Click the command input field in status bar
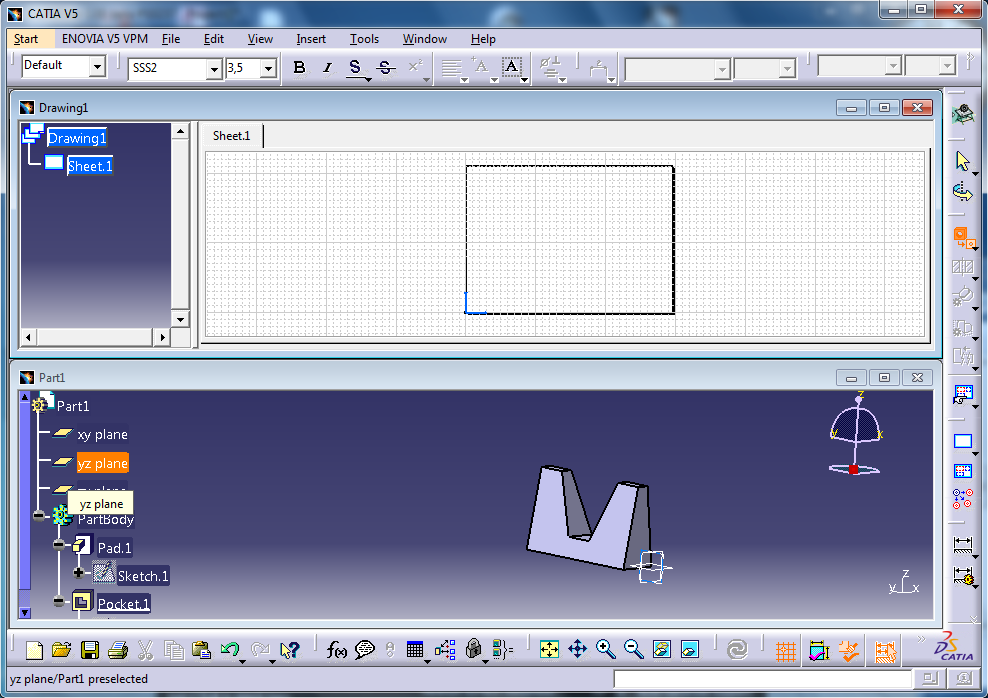Viewport: 988px width, 698px height. click(762, 679)
